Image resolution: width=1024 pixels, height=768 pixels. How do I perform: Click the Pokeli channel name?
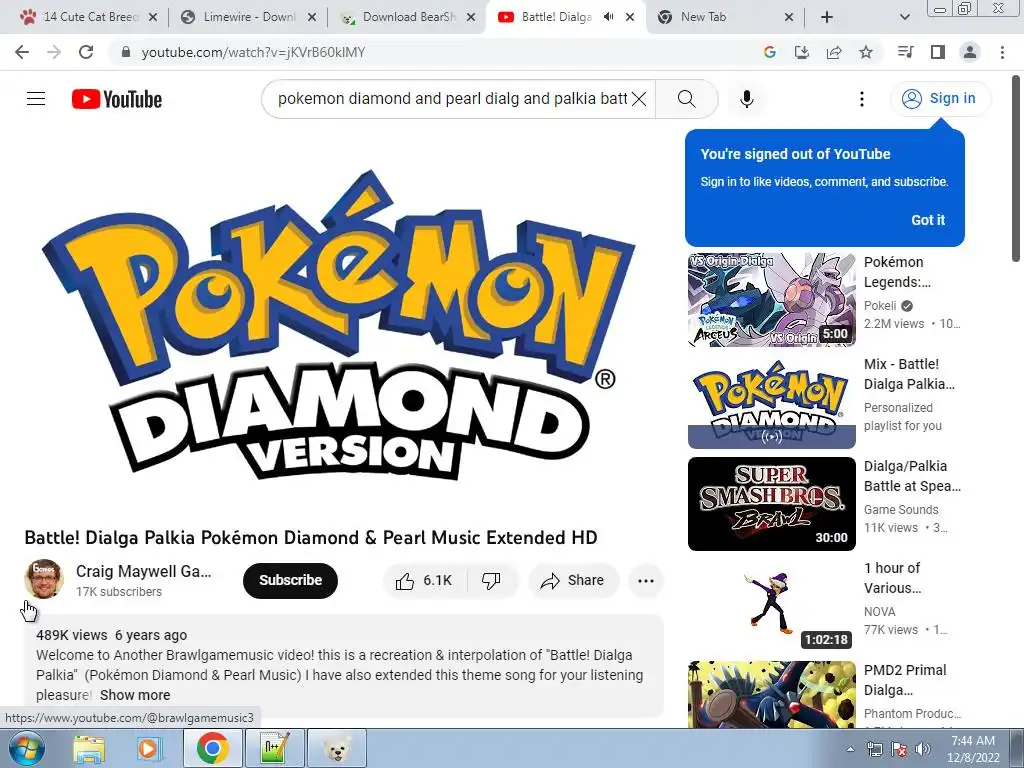[880, 306]
